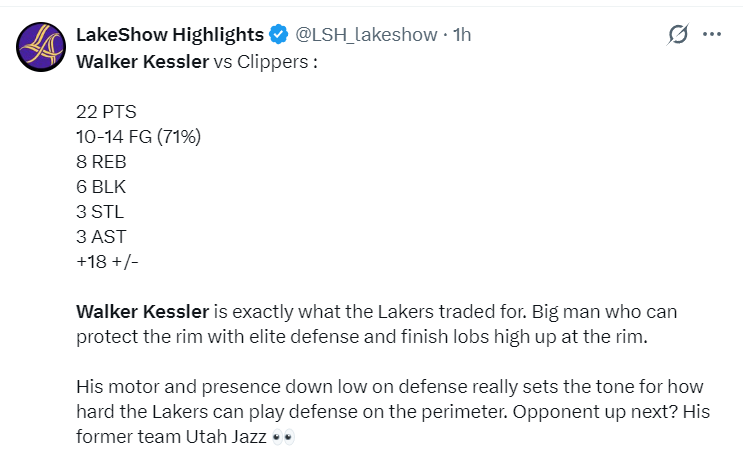Click the 22 PTS stat line
The width and height of the screenshot is (743, 452).
(106, 112)
